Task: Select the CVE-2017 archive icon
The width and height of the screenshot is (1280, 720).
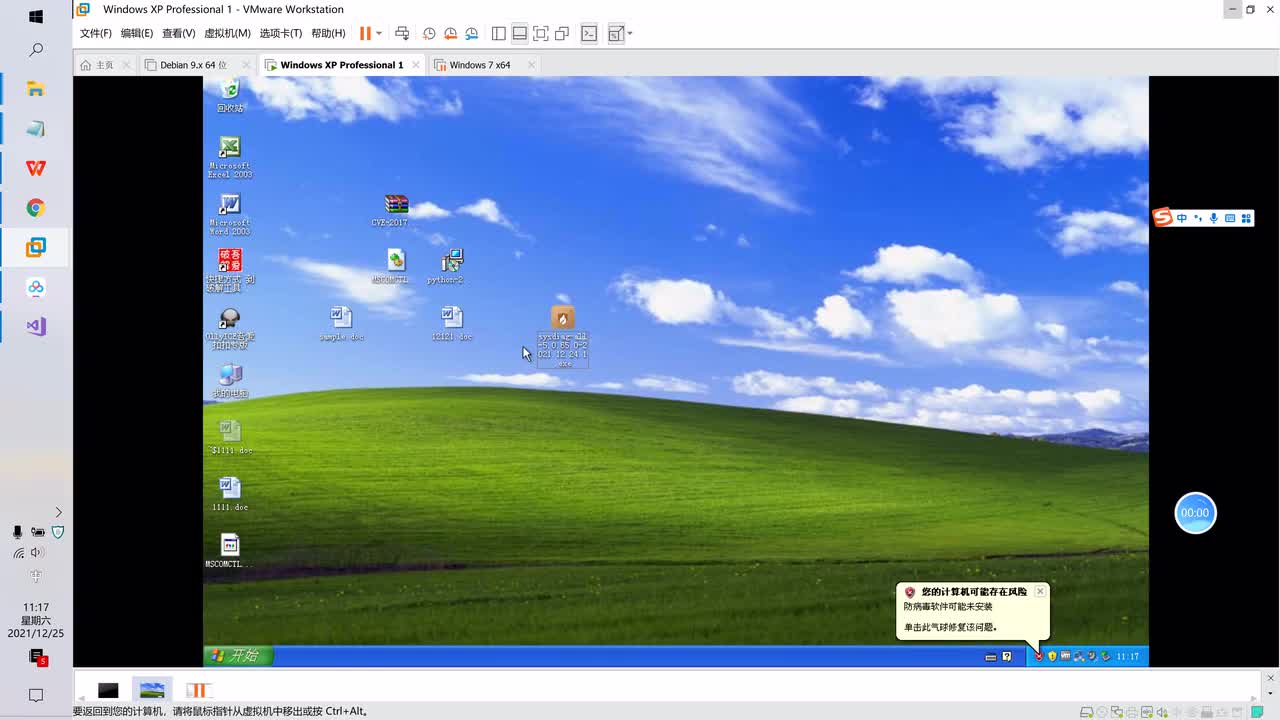Action: (396, 210)
